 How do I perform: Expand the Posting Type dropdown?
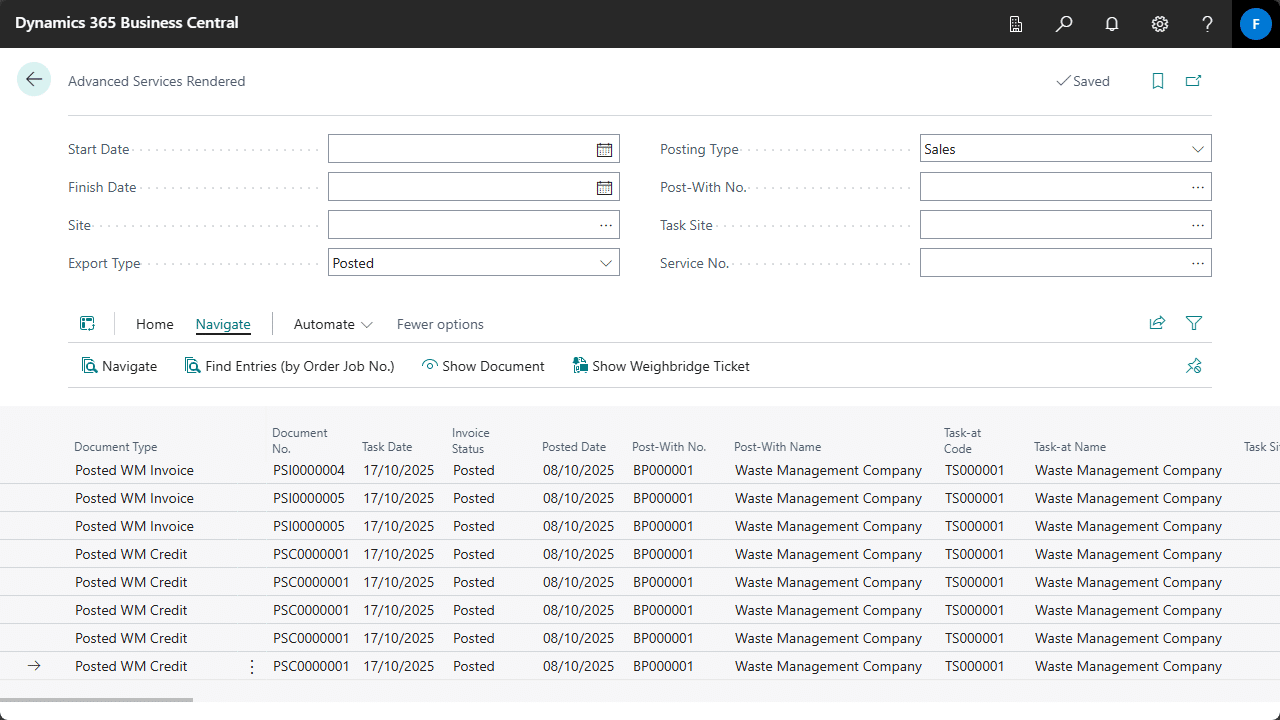pos(1197,149)
